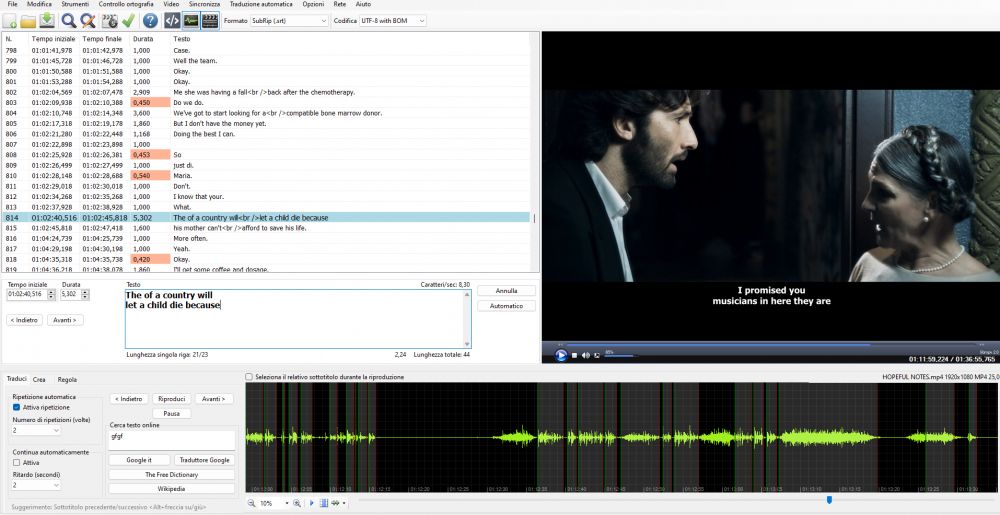This screenshot has width=1000, height=515.
Task: Open subtitle file with folder icon
Action: click(28, 21)
